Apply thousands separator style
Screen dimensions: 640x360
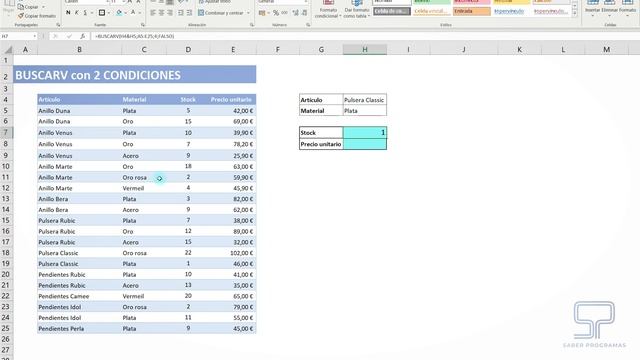coord(284,13)
